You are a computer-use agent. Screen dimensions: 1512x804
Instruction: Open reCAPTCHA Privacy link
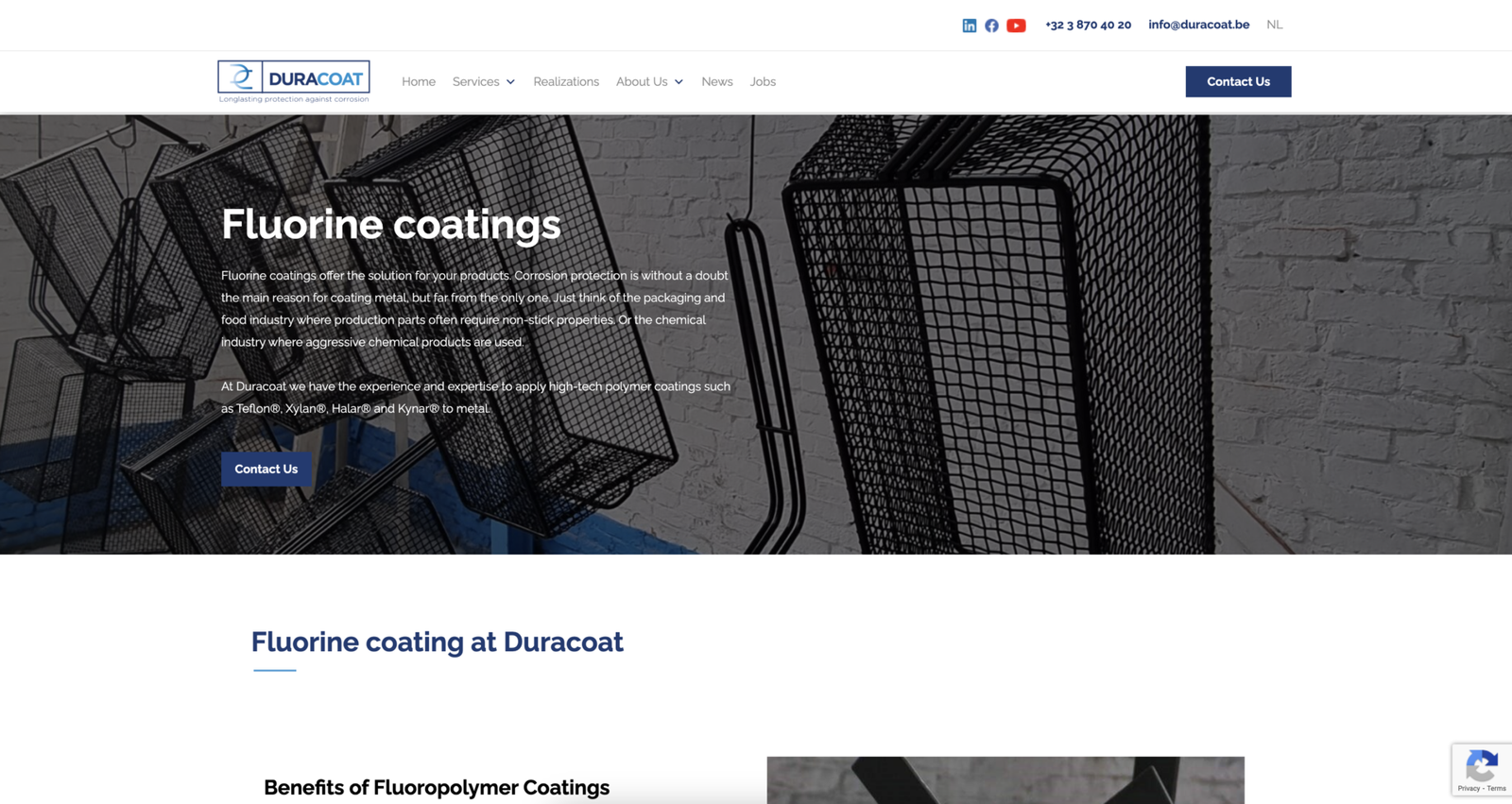tap(1469, 788)
